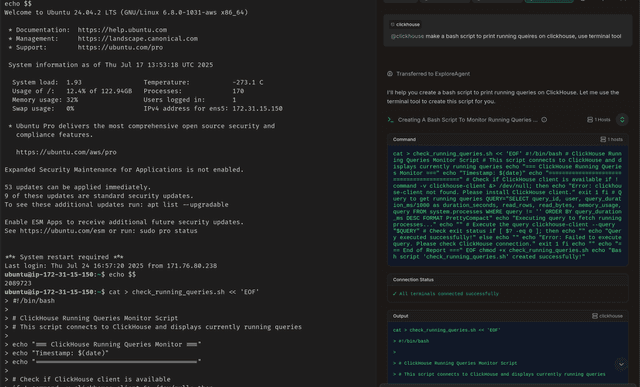Click the 'clickhouse' host label in the Output header
The height and width of the screenshot is (387, 640).
click(611, 316)
